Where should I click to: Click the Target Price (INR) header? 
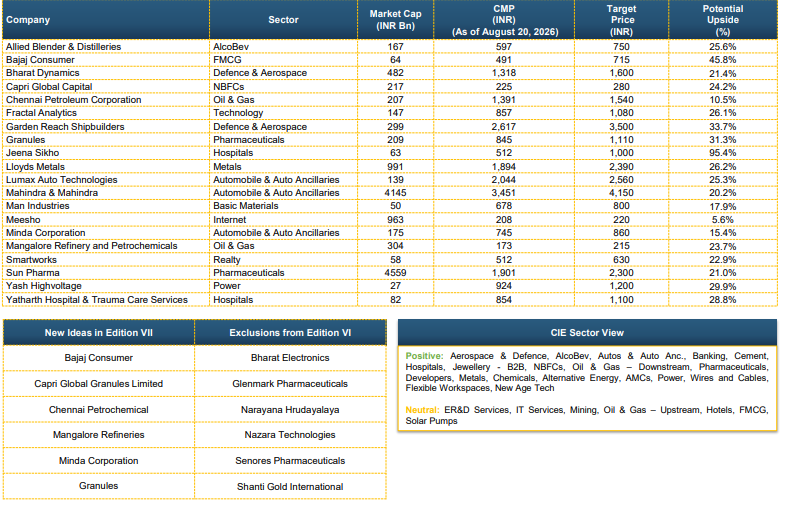coord(621,20)
